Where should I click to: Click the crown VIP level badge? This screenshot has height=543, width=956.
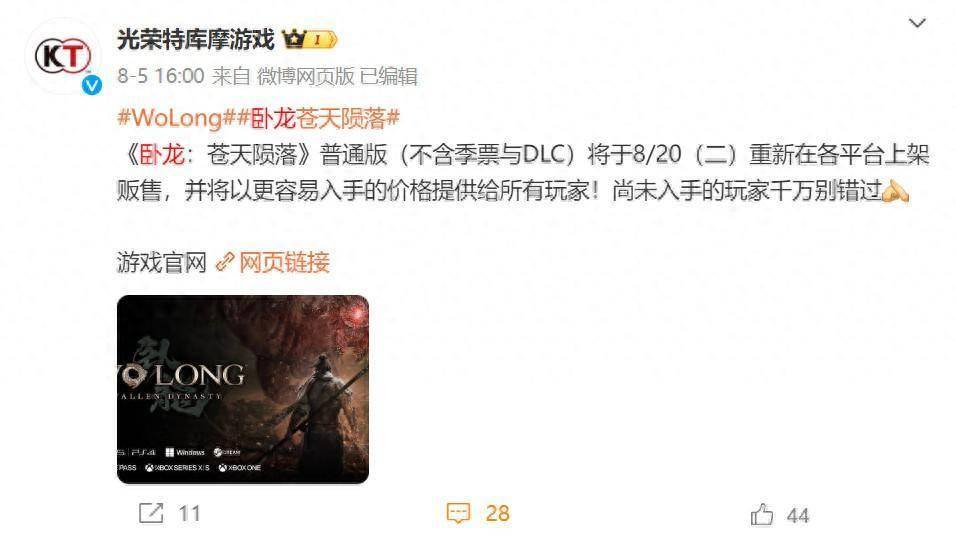309,40
